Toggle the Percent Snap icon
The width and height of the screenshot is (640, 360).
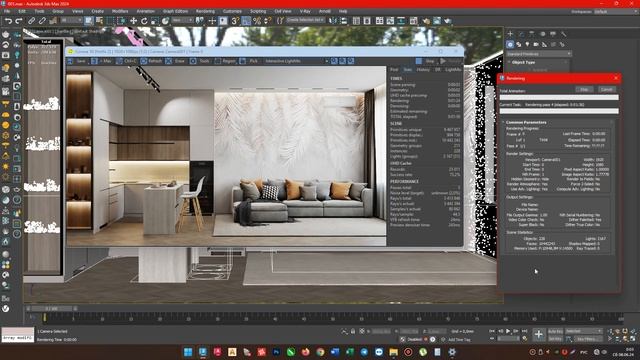[x=257, y=21]
